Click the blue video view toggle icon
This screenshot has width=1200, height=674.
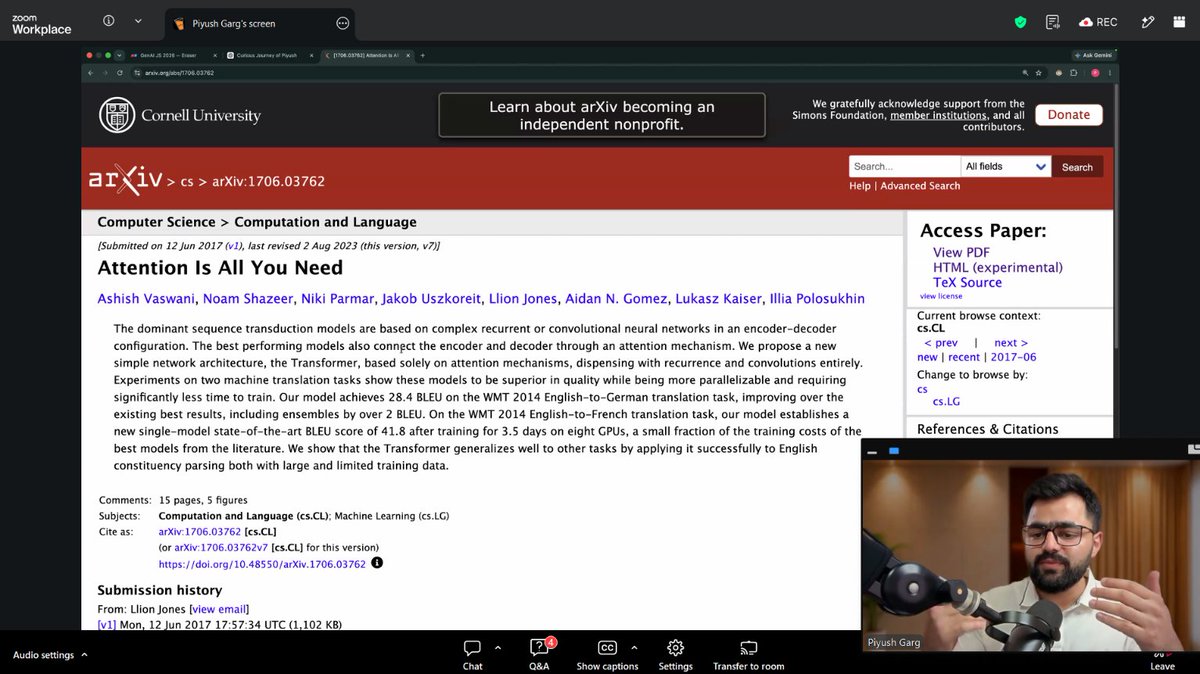(x=894, y=451)
